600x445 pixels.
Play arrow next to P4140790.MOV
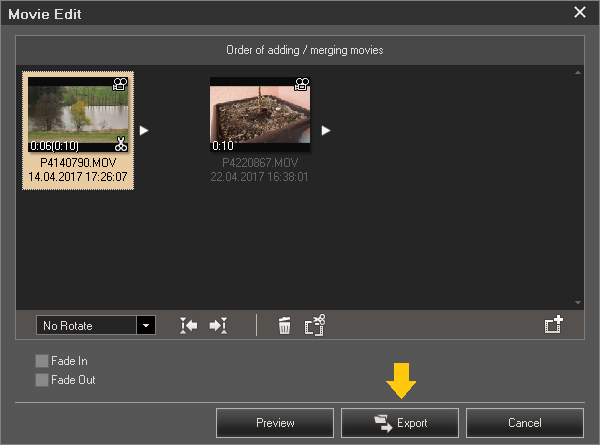click(144, 130)
